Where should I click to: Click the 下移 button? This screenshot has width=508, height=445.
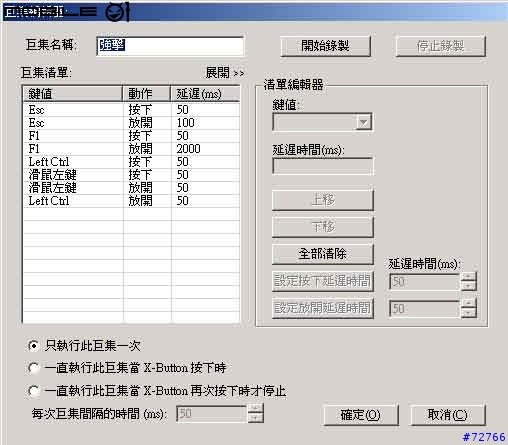[x=323, y=227]
